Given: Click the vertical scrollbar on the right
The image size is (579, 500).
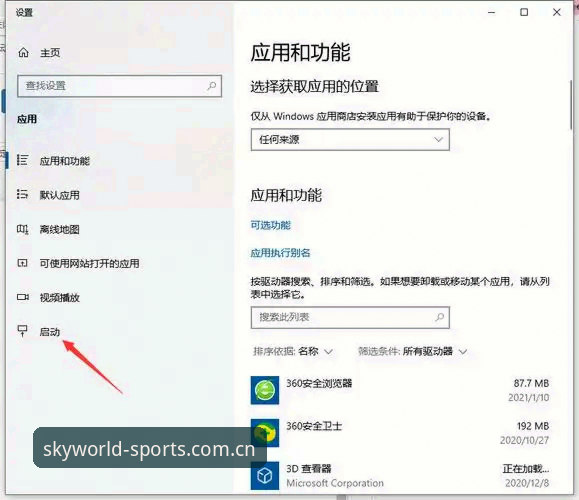Looking at the screenshot, I should [x=571, y=104].
